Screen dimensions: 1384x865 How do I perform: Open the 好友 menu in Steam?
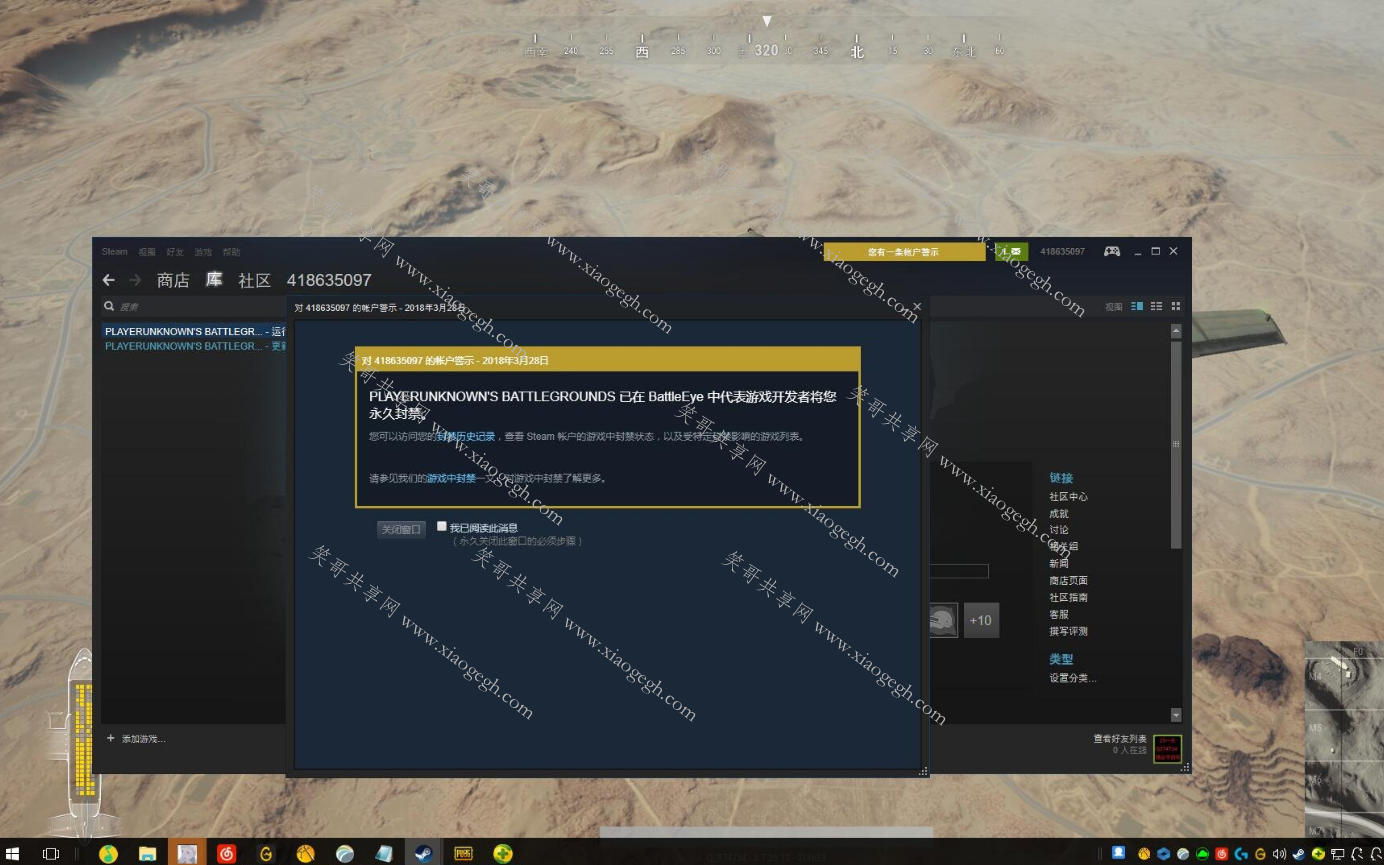[x=175, y=252]
